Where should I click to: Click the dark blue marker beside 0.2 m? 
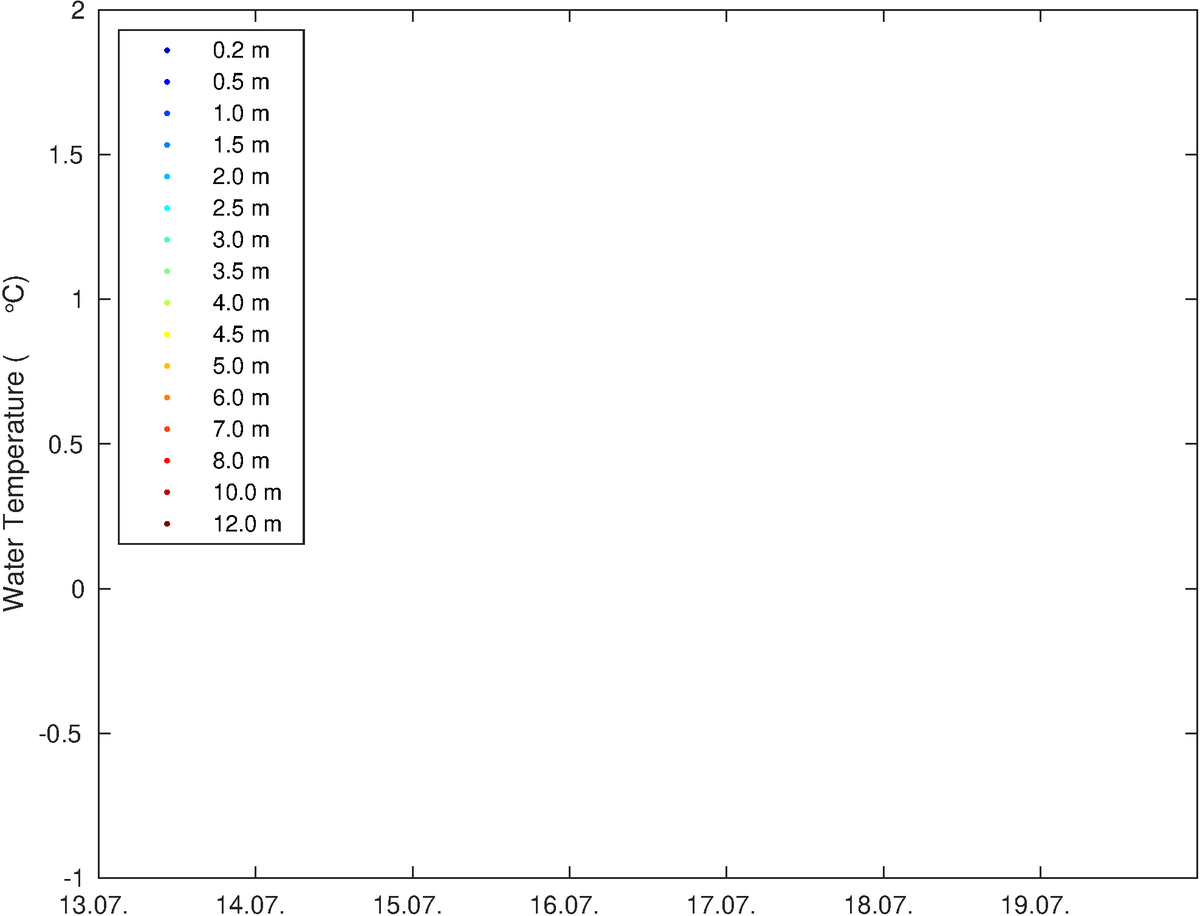(167, 50)
